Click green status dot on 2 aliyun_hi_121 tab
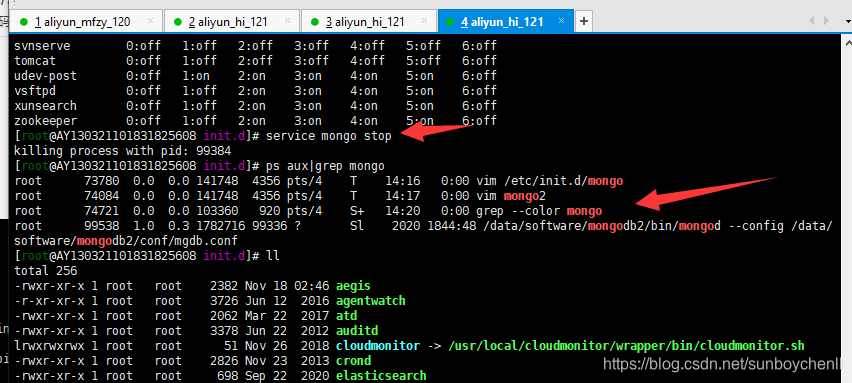This screenshot has height=383, width=852. click(178, 22)
